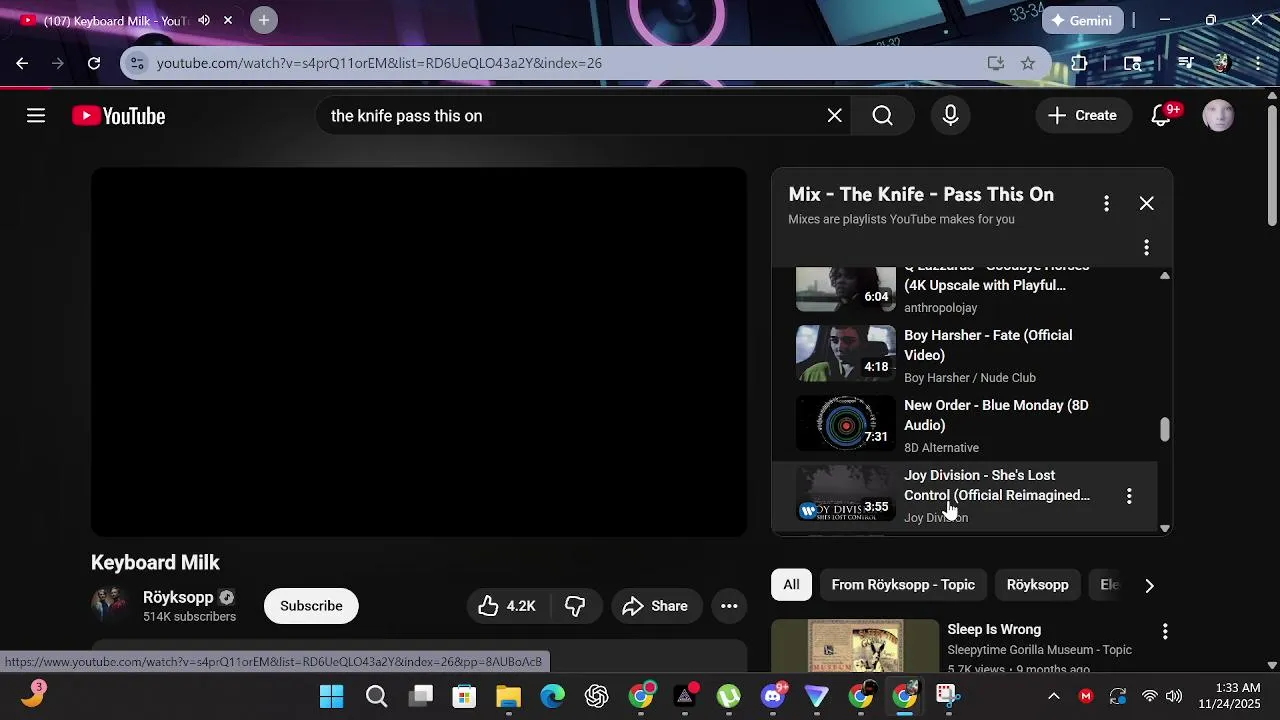Click the Create button
This screenshot has width=1280, height=720.
point(1083,116)
